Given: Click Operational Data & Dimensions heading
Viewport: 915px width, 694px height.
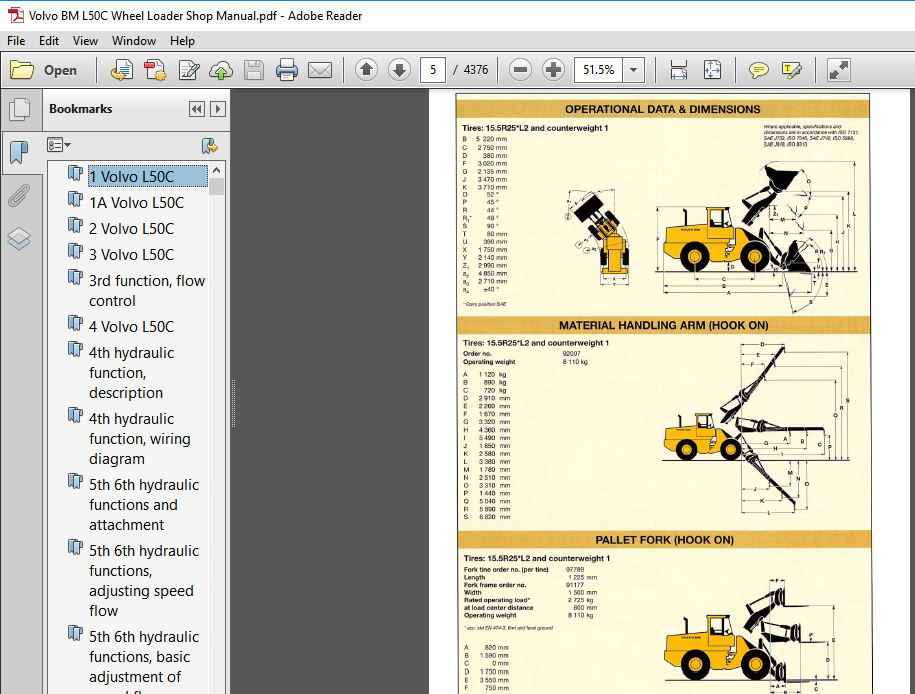Looking at the screenshot, I should (662, 109).
